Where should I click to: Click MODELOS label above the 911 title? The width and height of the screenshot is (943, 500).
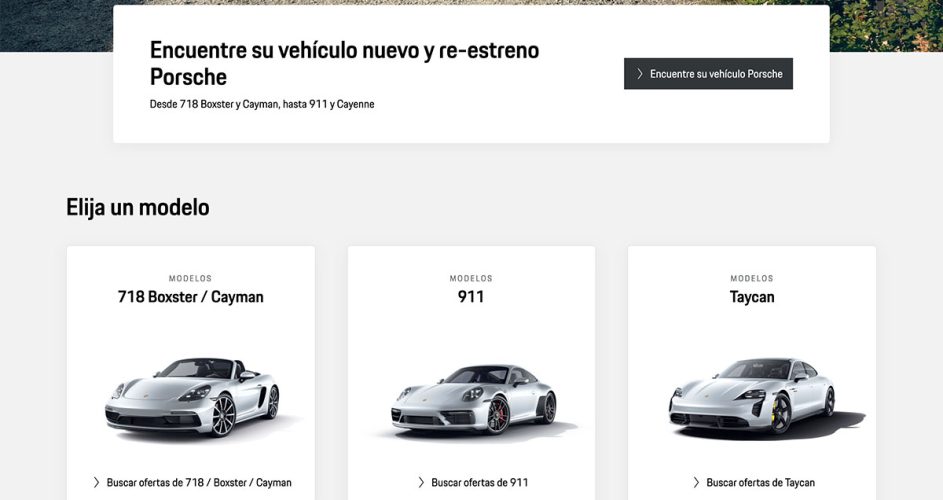tap(471, 279)
